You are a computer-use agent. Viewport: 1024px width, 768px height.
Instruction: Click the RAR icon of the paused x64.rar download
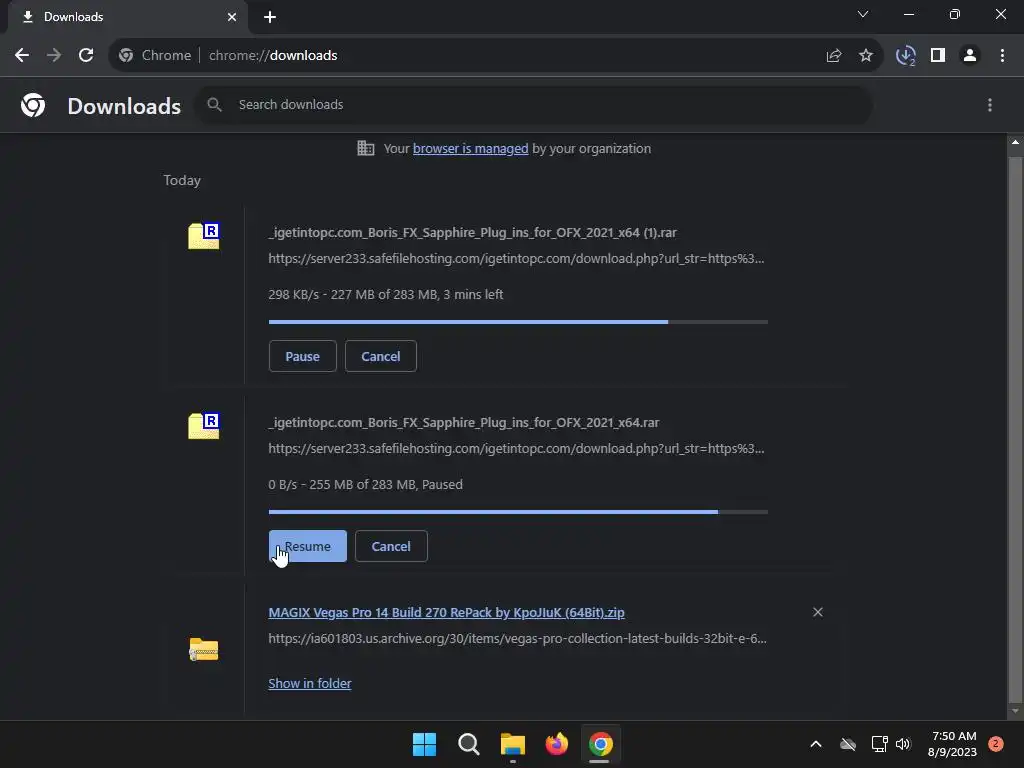pos(204,426)
